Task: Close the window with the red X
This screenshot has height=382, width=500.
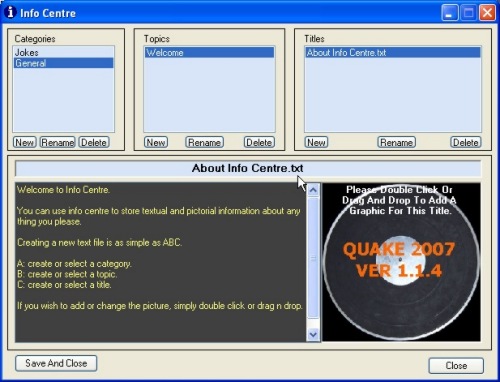Action: [x=487, y=13]
